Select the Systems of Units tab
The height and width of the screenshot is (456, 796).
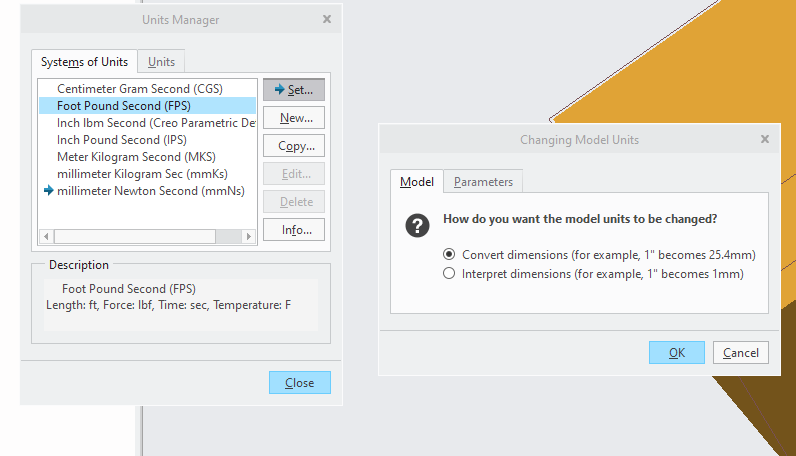tap(84, 61)
